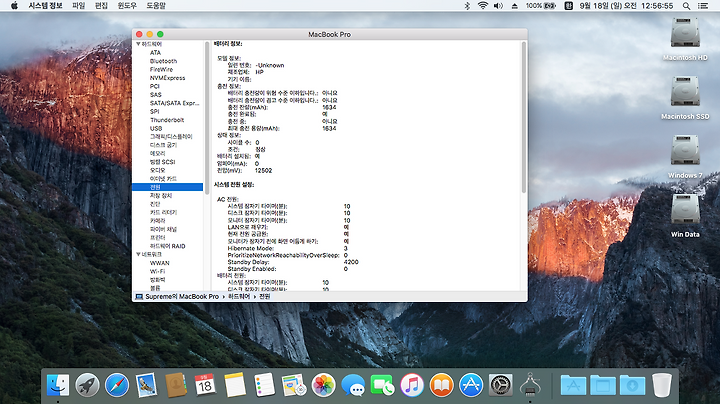The width and height of the screenshot is (720, 404).
Task: Collapse the 네트워크 disclosure triangle
Action: [138, 254]
